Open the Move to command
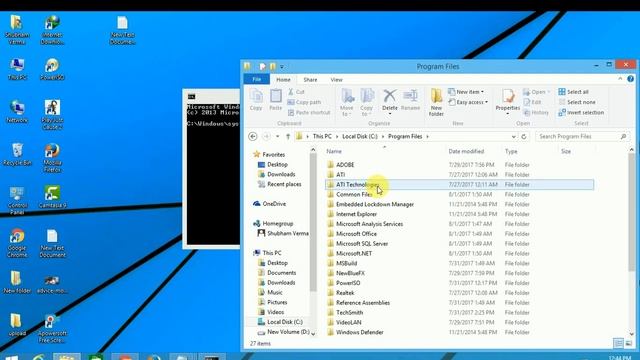640x360 pixels. click(x=347, y=102)
